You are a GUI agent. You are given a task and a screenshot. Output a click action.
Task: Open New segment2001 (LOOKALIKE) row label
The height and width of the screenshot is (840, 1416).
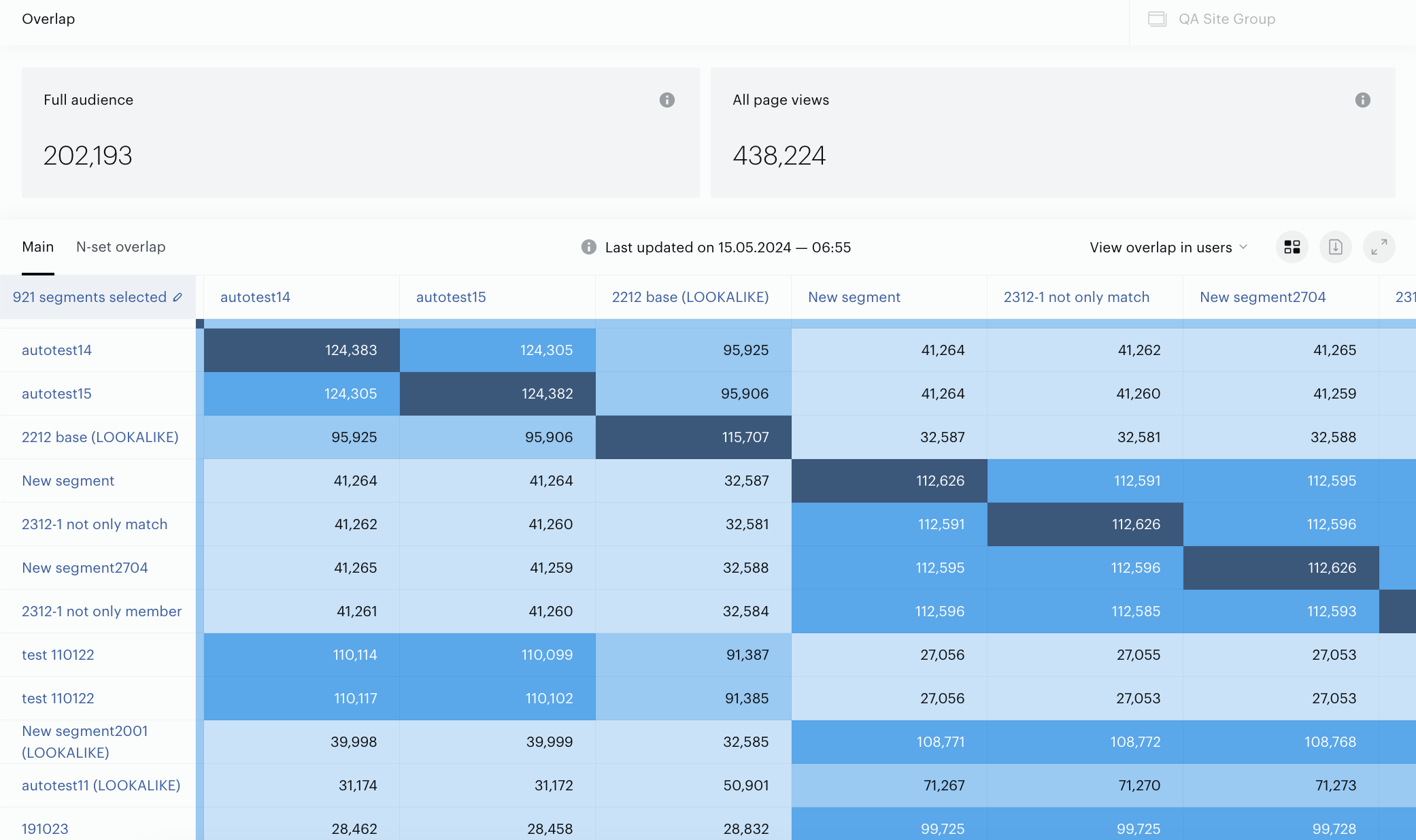click(x=85, y=742)
